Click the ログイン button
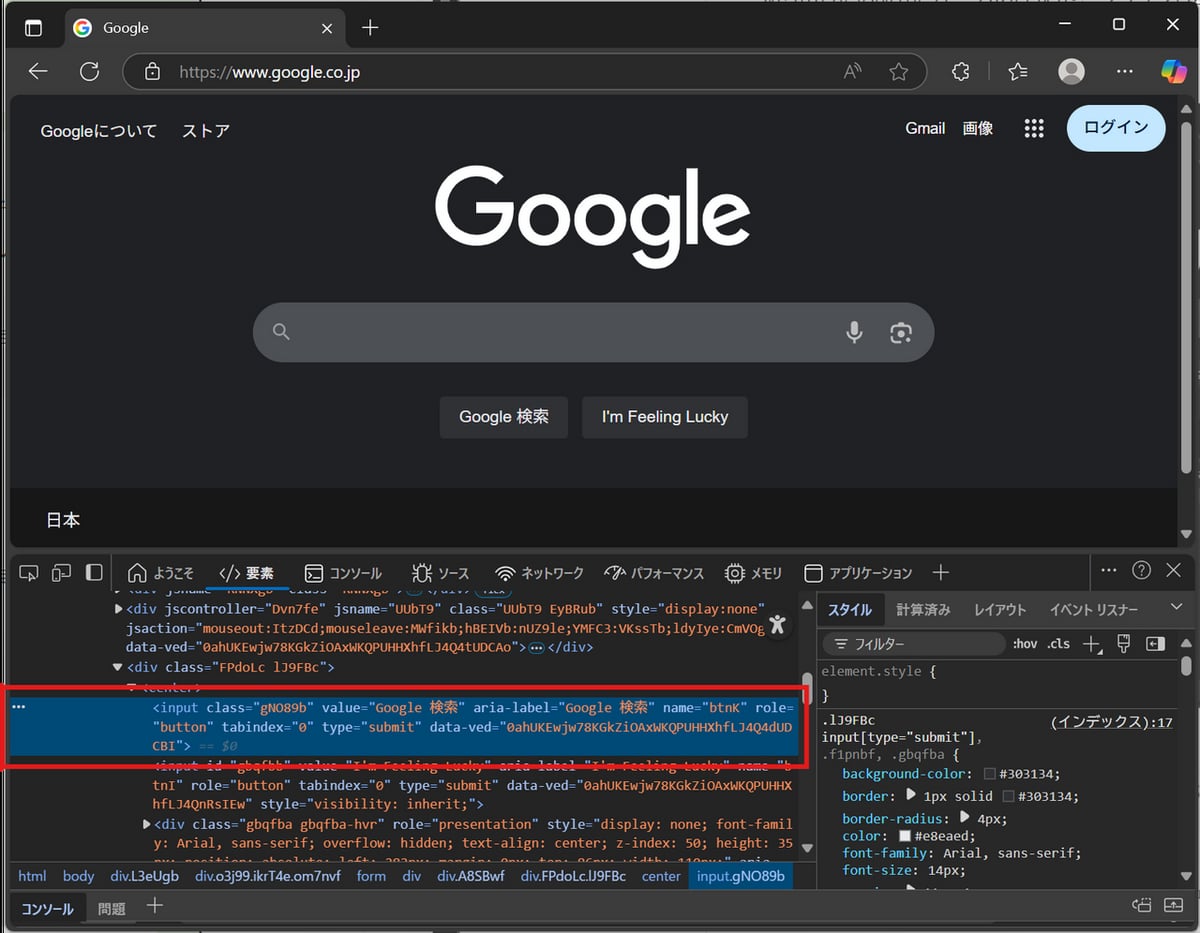Screen dimensions: 1200x933 pos(1116,128)
